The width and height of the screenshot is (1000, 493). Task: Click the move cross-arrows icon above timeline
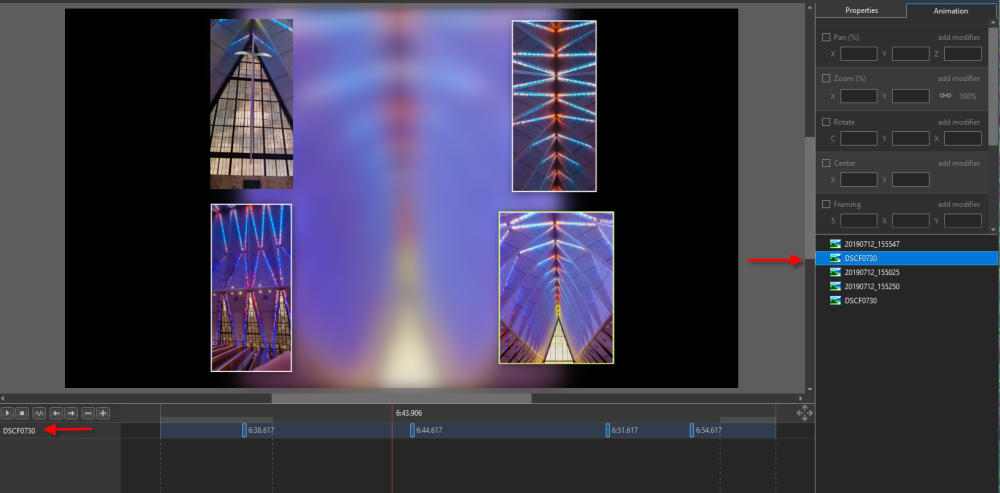804,412
